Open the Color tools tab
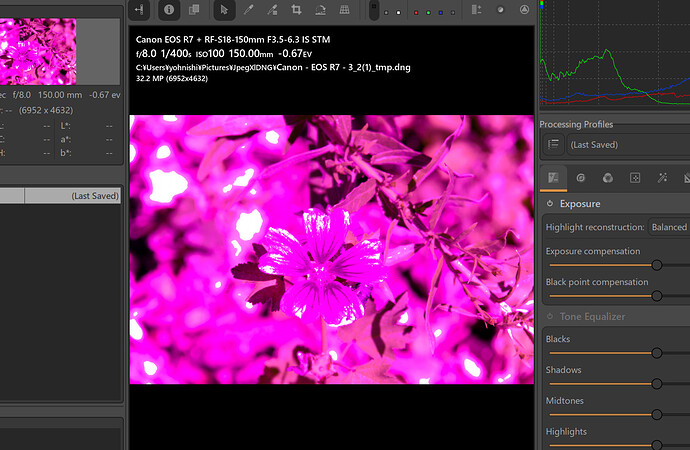690x450 pixels. (608, 177)
